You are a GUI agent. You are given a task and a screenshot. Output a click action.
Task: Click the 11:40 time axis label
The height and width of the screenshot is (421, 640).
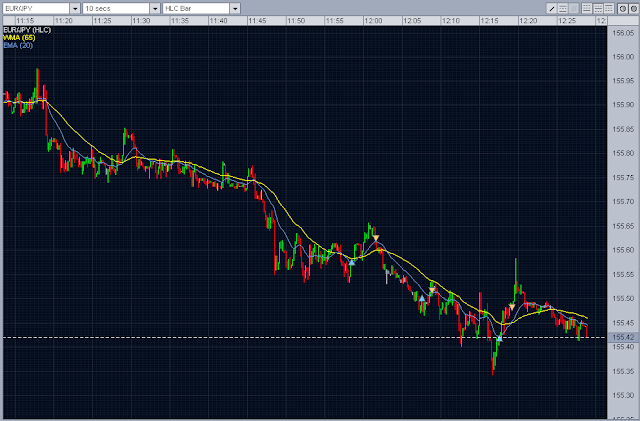pyautogui.click(x=218, y=21)
